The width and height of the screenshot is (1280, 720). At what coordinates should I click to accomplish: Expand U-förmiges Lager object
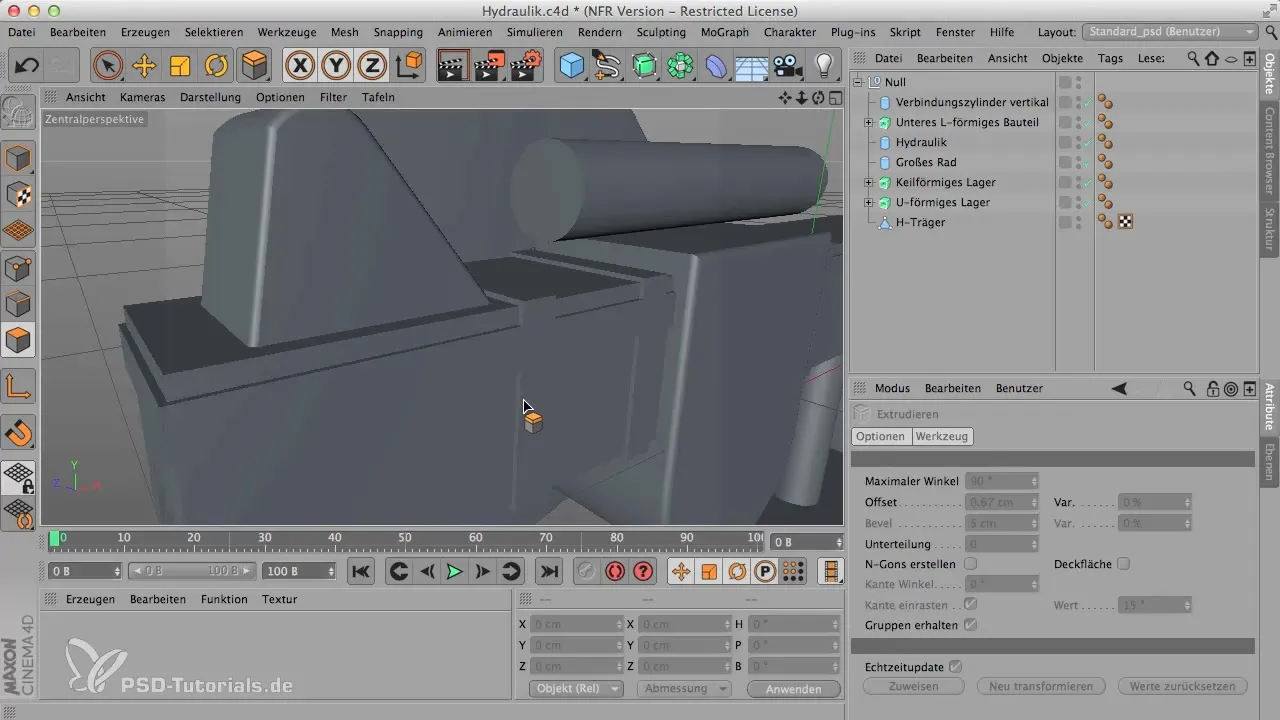click(868, 202)
